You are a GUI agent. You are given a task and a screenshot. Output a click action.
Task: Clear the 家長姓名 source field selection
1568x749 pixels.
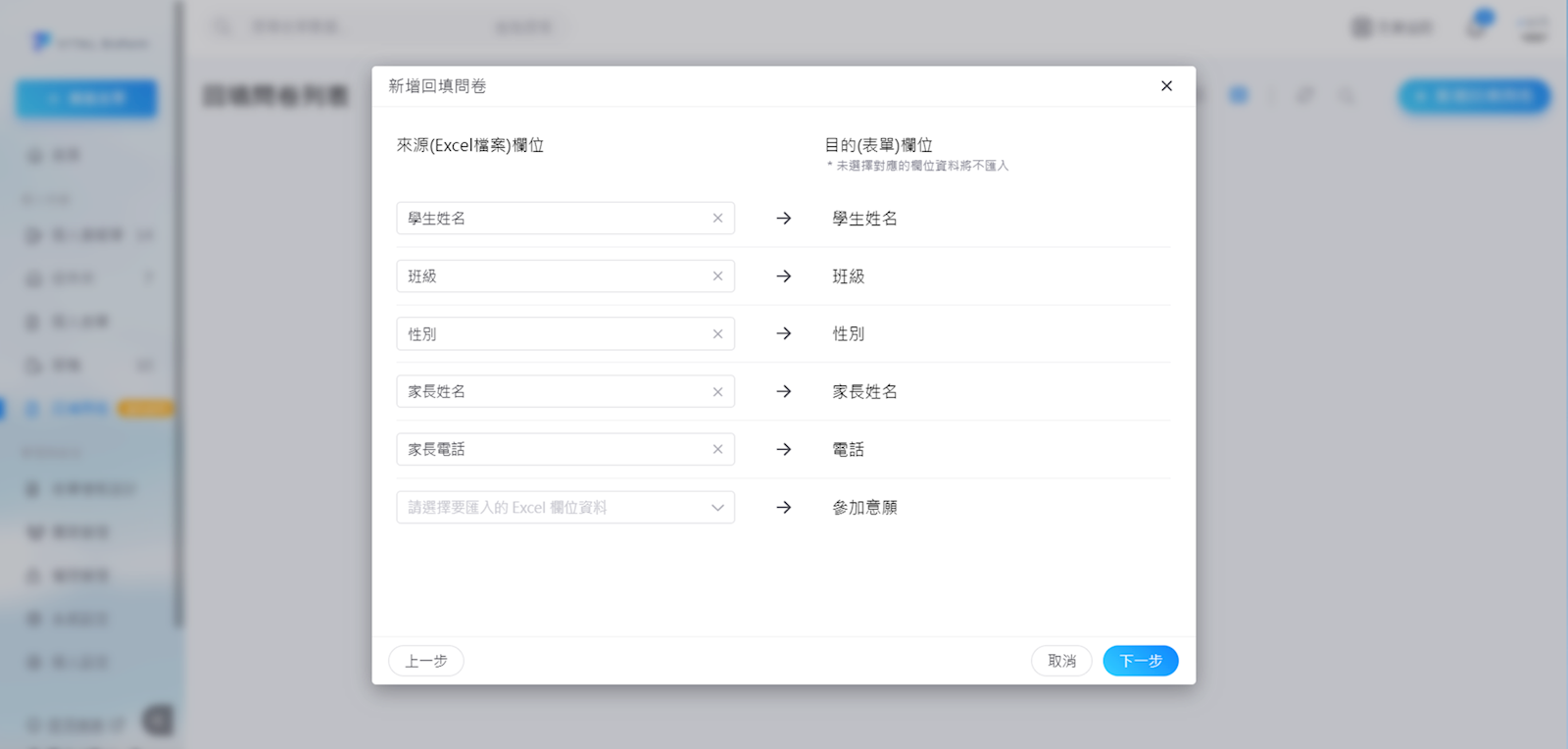(717, 392)
